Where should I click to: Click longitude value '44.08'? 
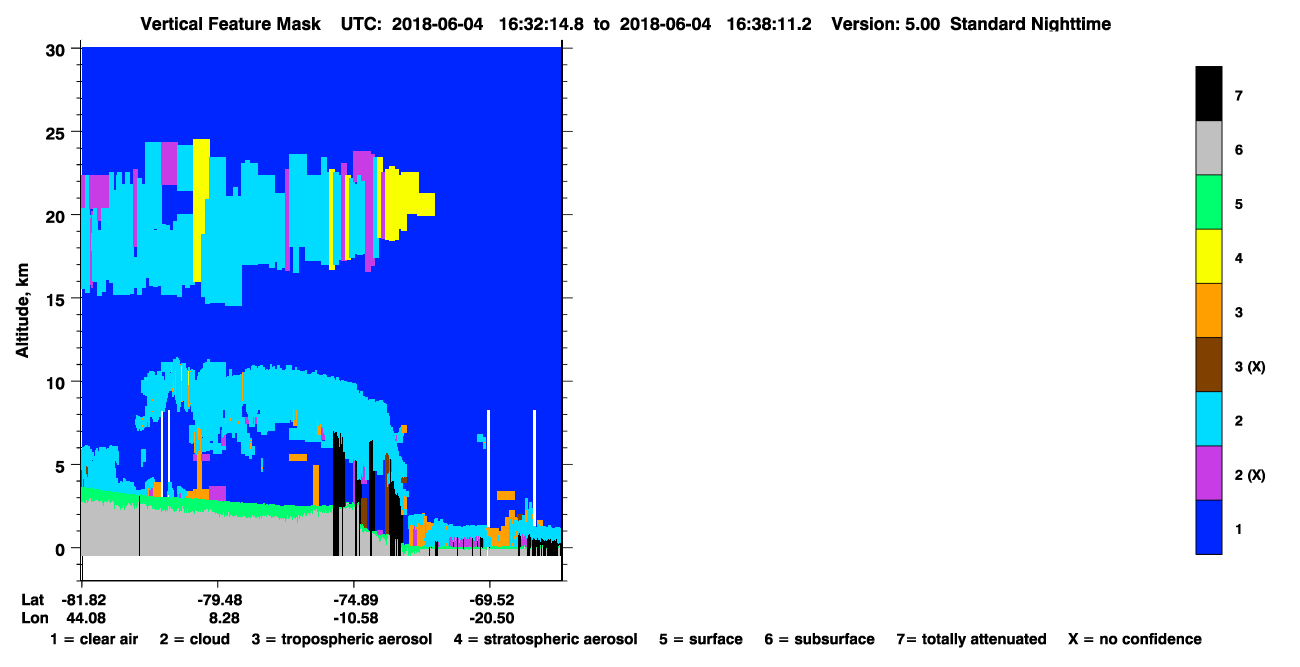click(85, 619)
